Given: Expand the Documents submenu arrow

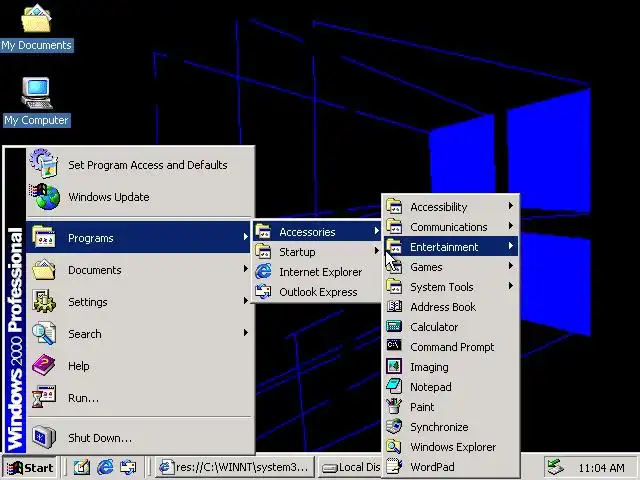Looking at the screenshot, I should tap(245, 269).
